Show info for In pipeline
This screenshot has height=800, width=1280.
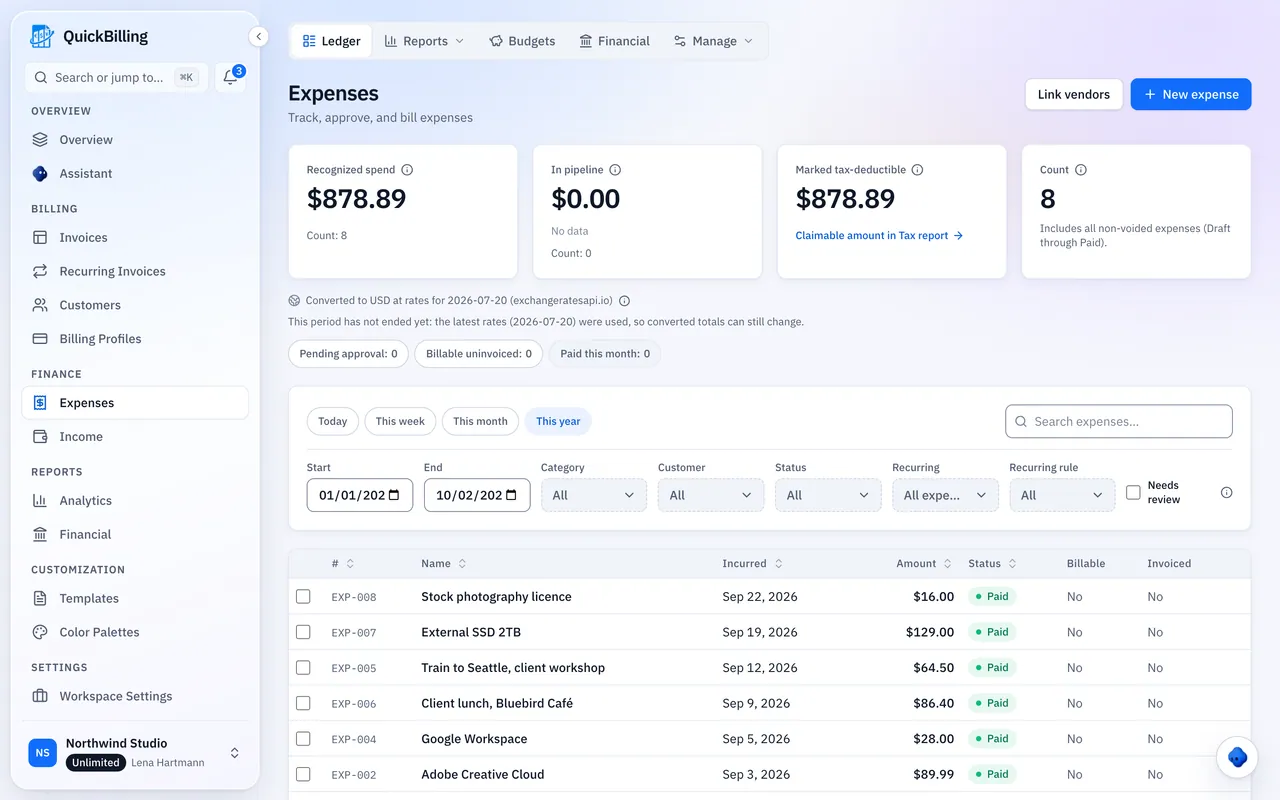click(615, 170)
